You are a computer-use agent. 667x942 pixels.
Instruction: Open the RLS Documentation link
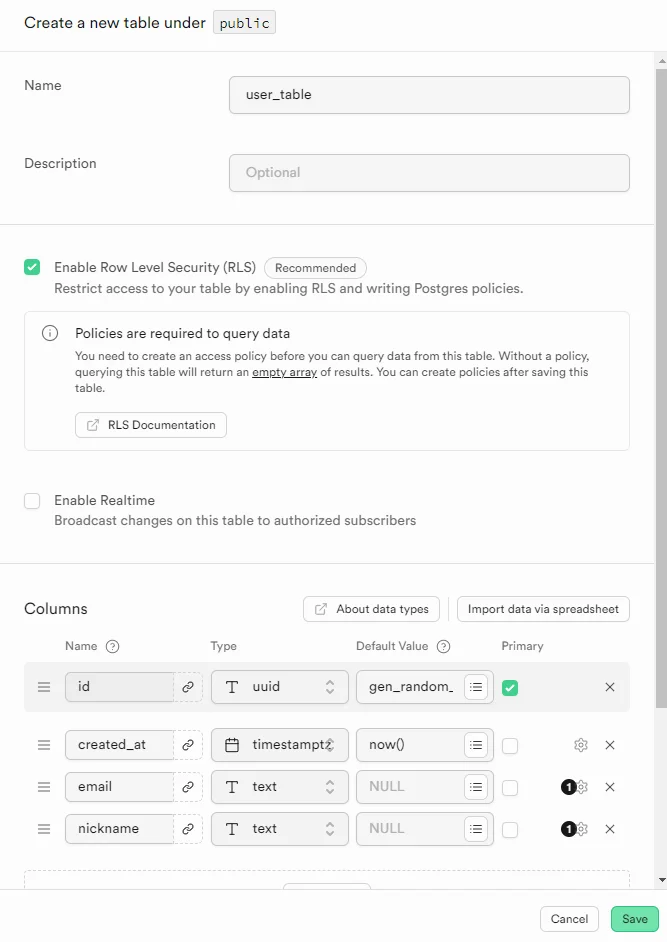pos(151,425)
